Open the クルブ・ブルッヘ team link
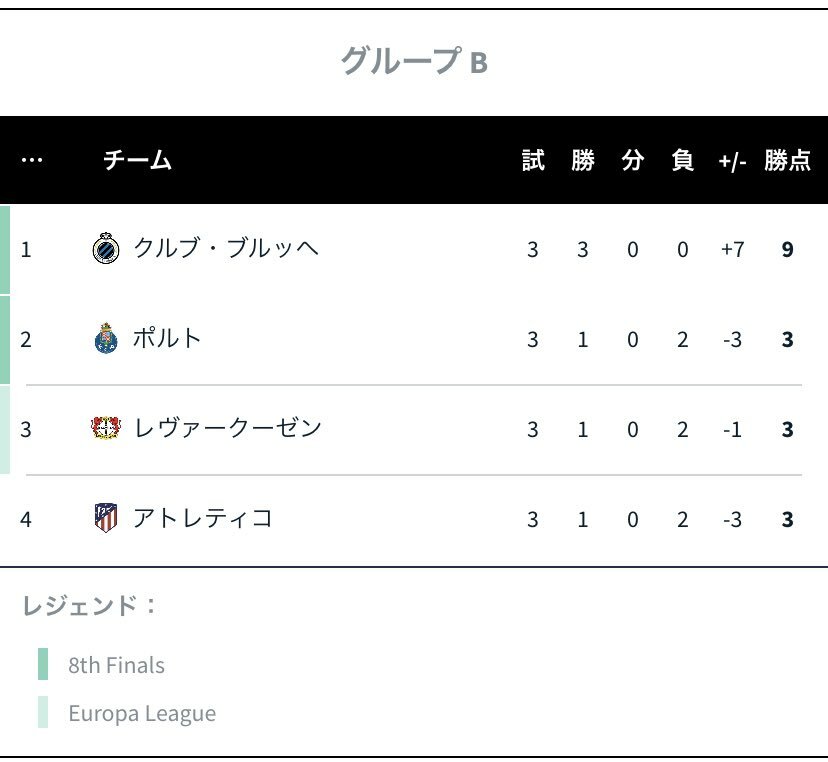 pyautogui.click(x=226, y=248)
